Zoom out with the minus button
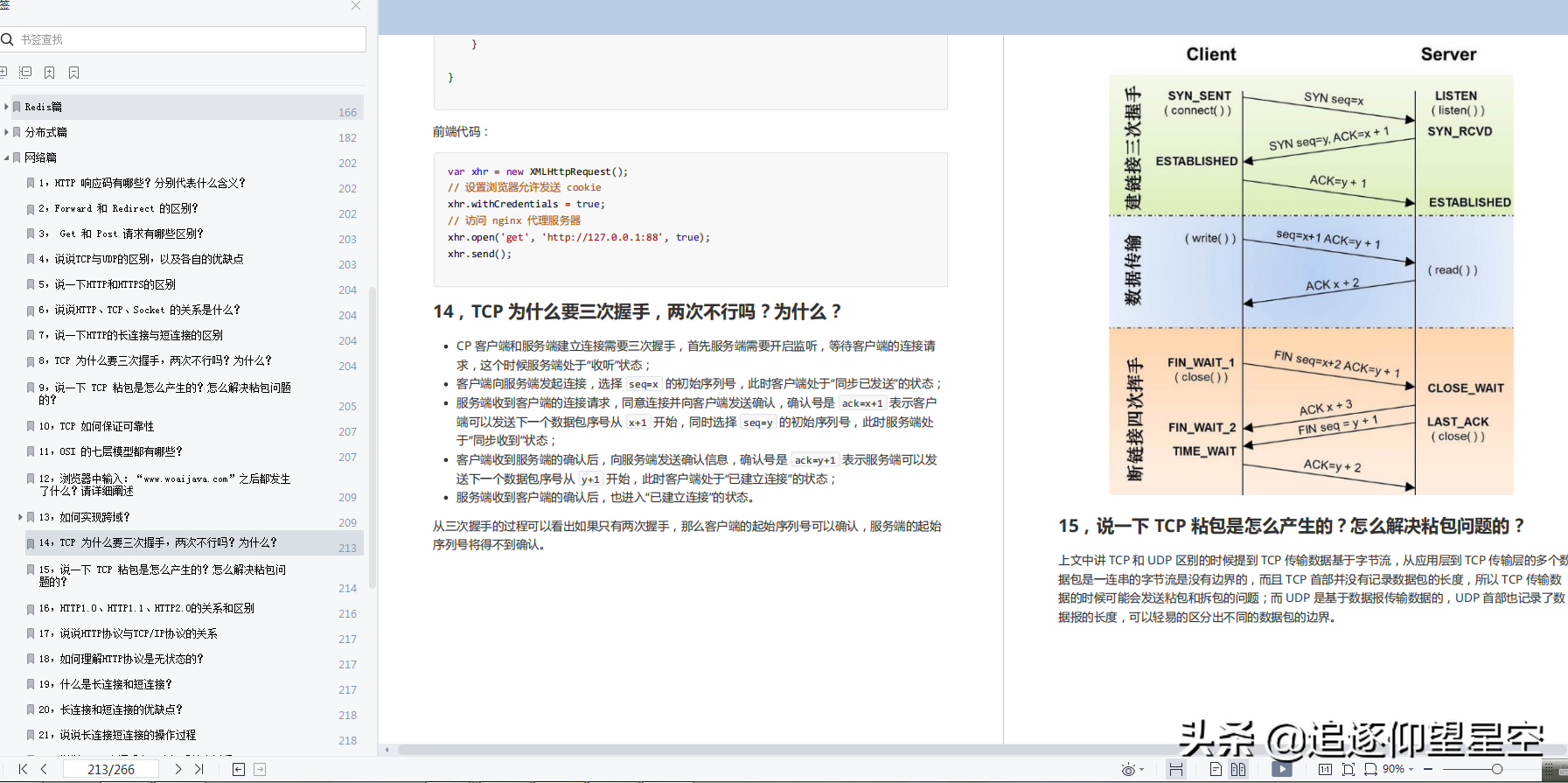 tap(1428, 769)
